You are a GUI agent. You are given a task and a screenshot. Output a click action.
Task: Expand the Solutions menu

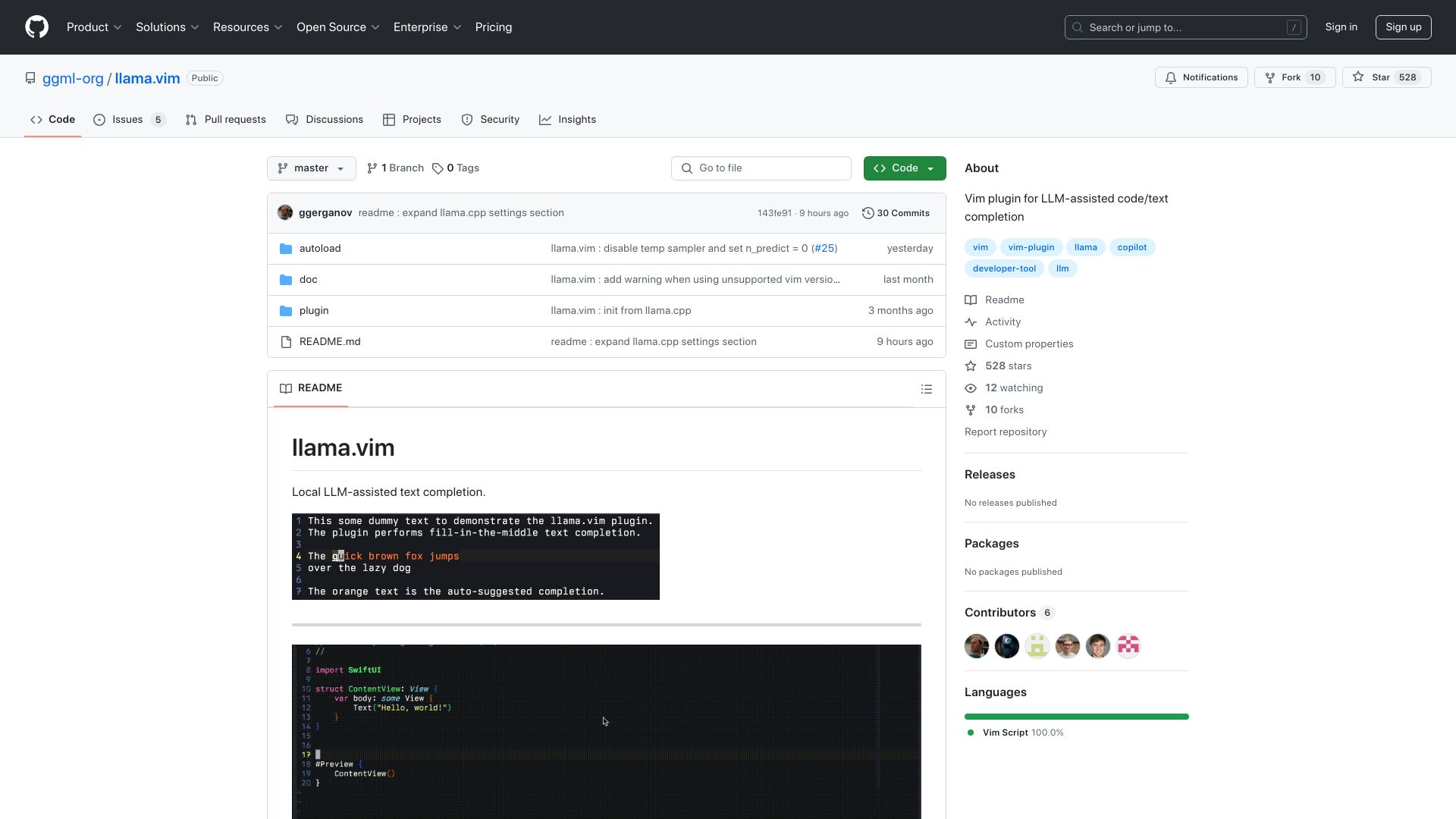[x=168, y=27]
